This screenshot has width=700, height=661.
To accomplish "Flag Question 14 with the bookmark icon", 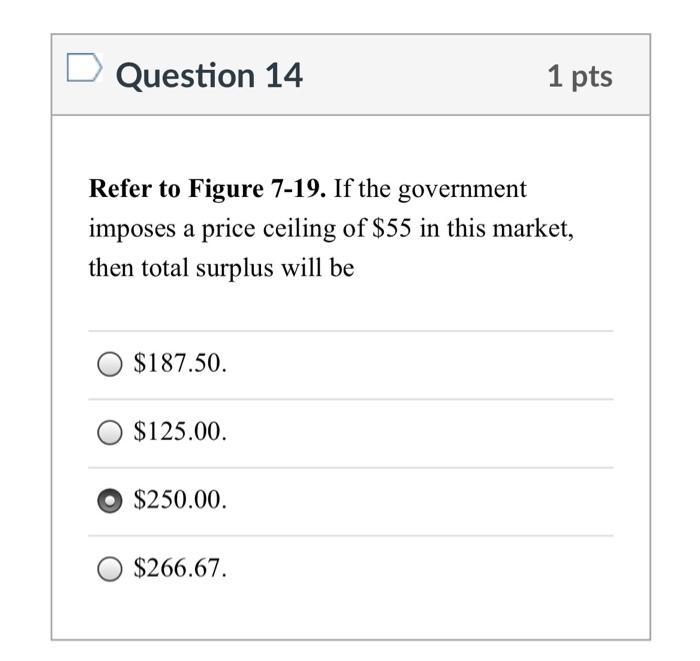I will tap(84, 67).
